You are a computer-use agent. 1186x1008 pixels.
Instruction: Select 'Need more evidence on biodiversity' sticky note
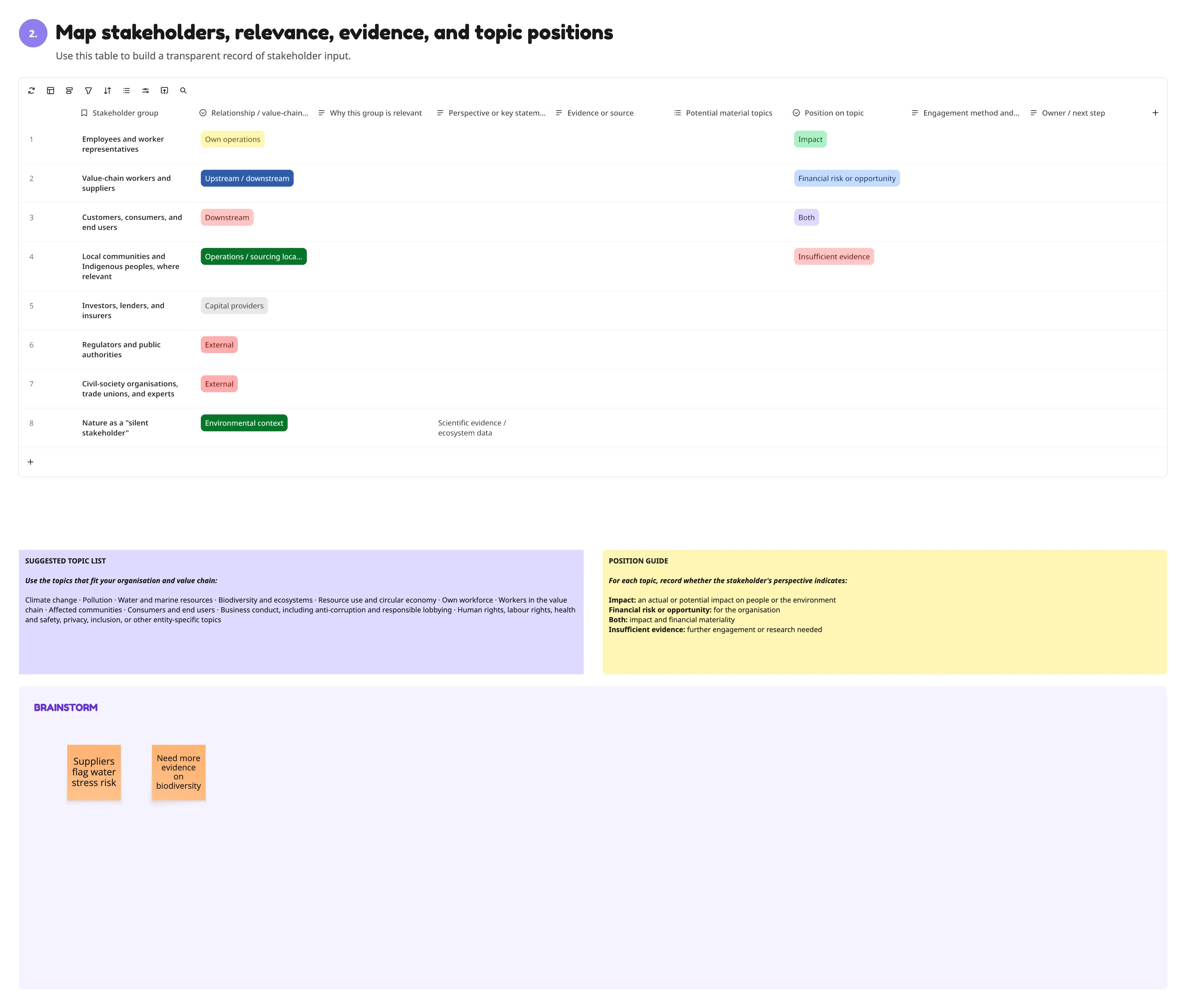[x=178, y=772]
